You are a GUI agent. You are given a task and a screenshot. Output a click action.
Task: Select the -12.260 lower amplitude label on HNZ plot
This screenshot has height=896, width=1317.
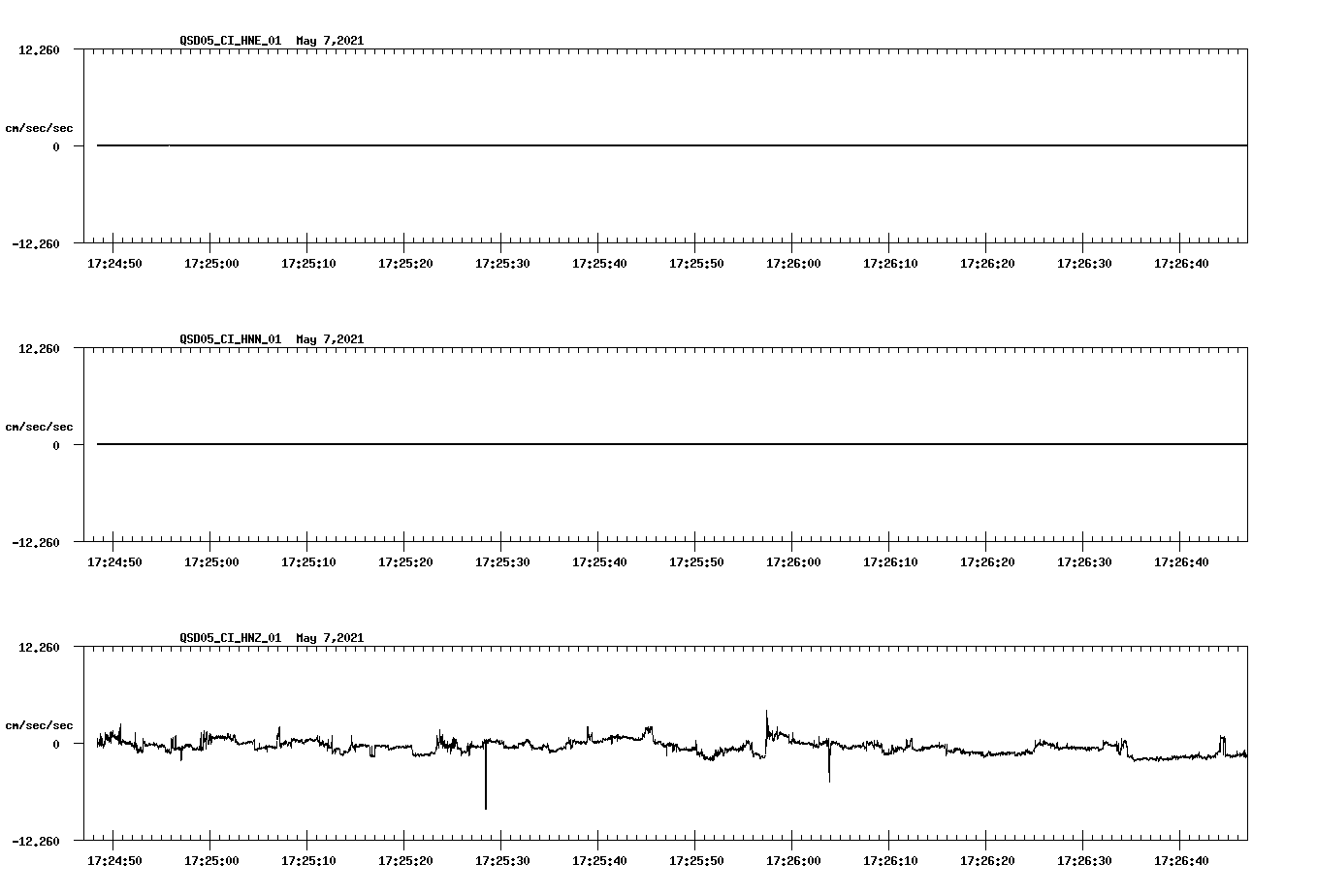tap(36, 842)
